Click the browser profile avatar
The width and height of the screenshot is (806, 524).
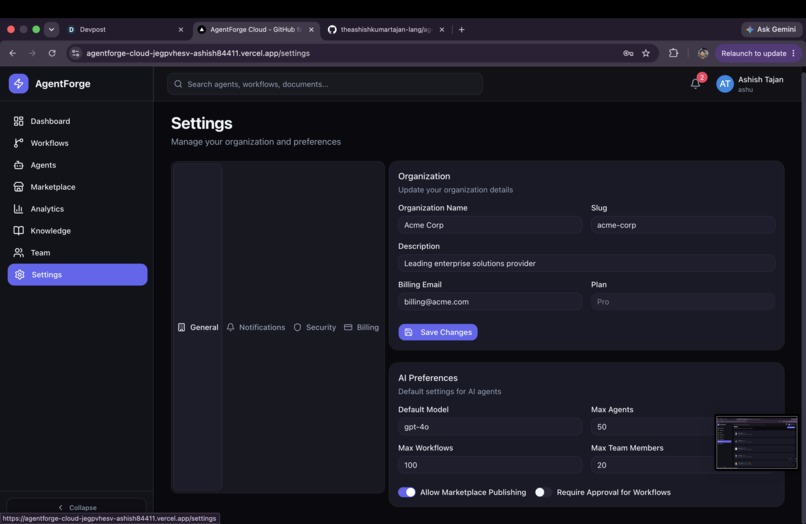tap(703, 53)
